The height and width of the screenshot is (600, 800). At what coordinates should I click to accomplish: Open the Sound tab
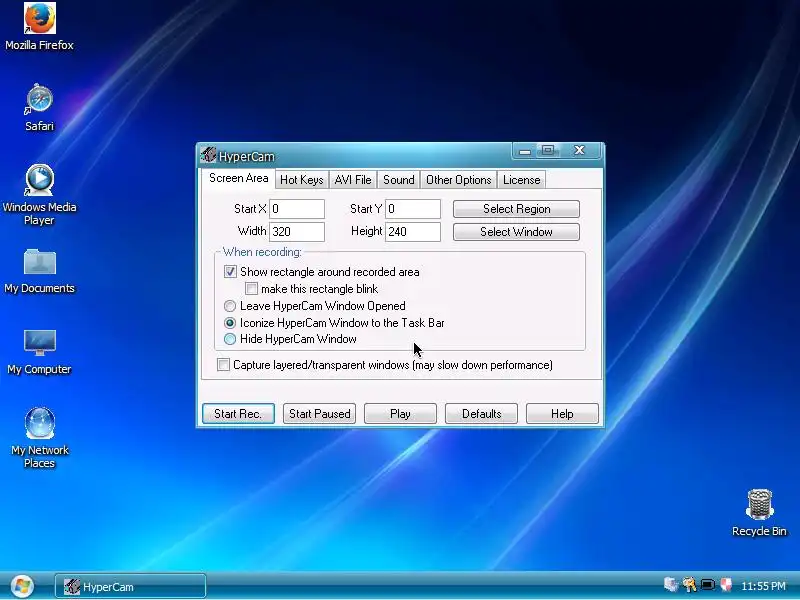(398, 180)
